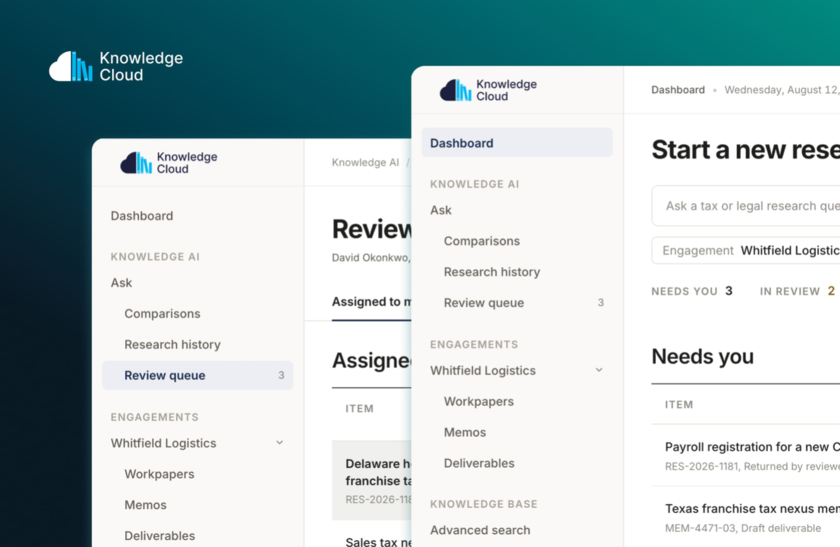Open Memos in the back window sidebar
Image resolution: width=840 pixels, height=547 pixels.
145,505
